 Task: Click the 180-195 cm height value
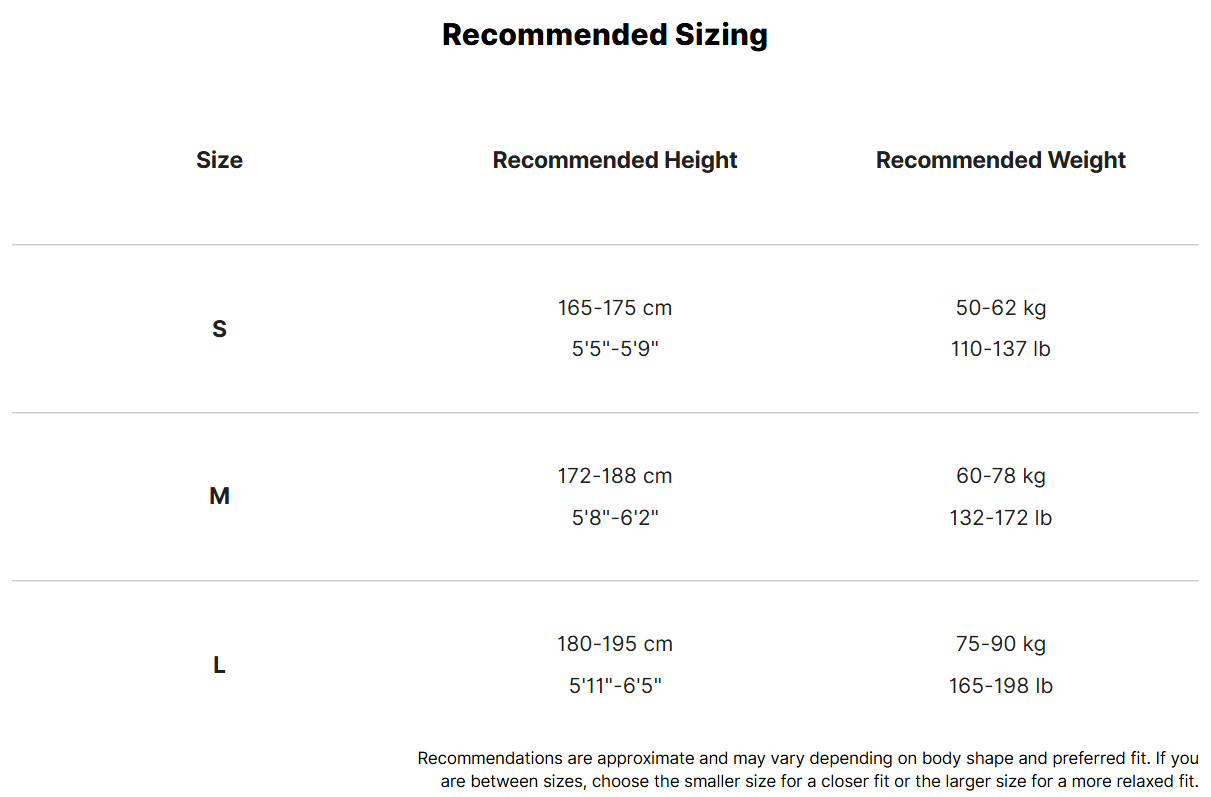(615, 644)
